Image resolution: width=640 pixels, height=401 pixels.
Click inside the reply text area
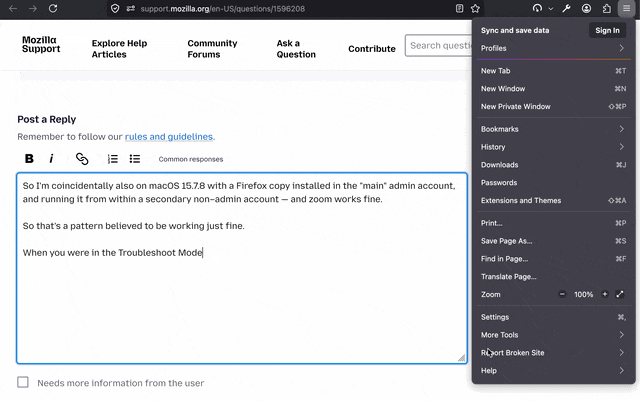[x=242, y=268]
